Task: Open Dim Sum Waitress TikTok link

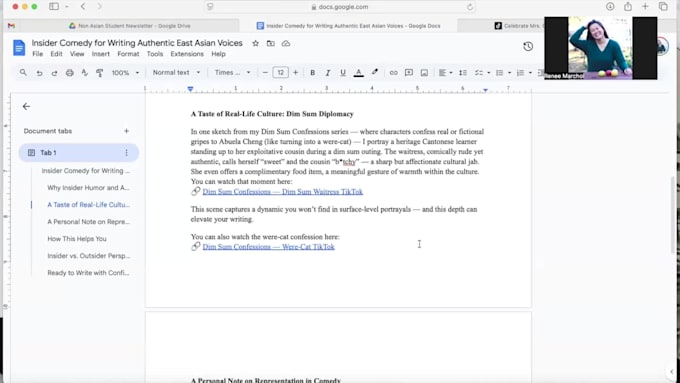Action: [282, 192]
